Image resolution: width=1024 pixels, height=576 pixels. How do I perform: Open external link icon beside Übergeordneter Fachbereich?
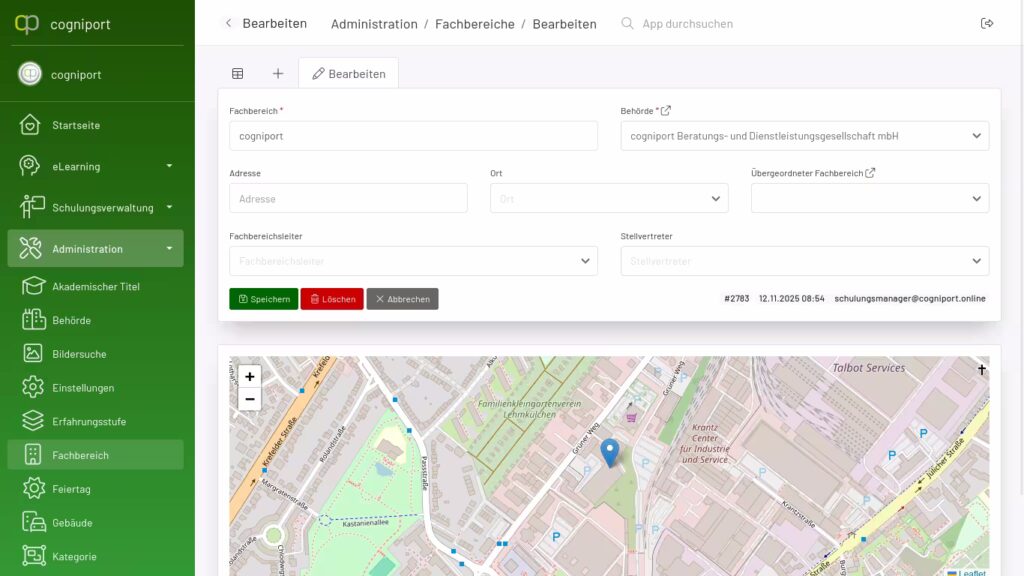870,173
